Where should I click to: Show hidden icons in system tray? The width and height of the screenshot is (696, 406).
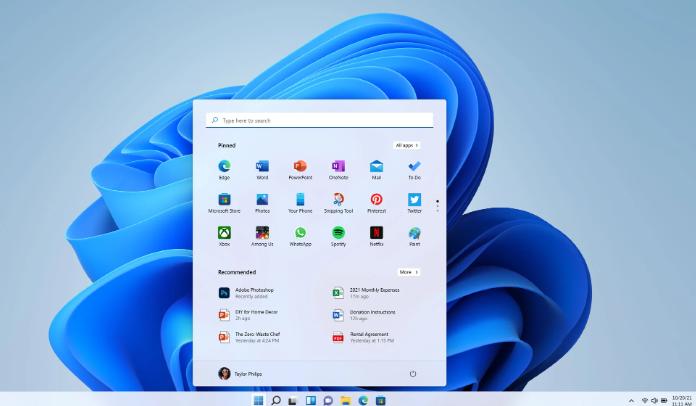coord(631,401)
